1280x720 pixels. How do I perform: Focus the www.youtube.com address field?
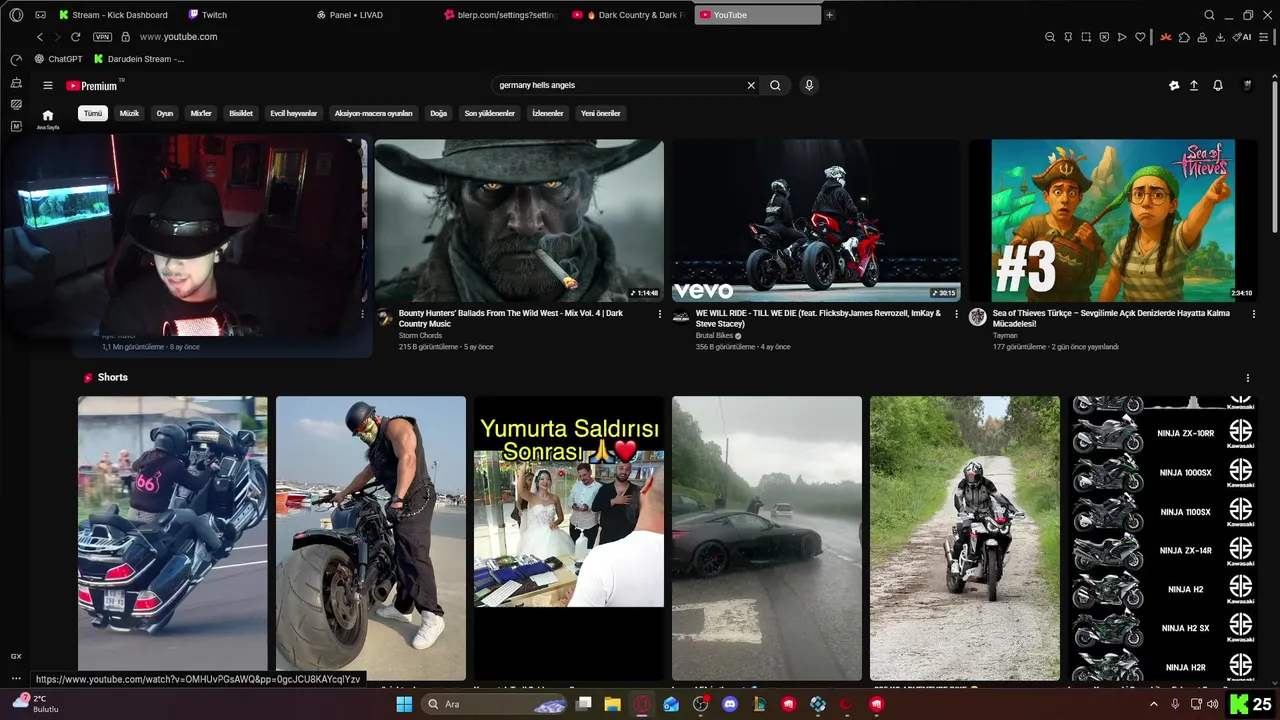pyautogui.click(x=178, y=37)
